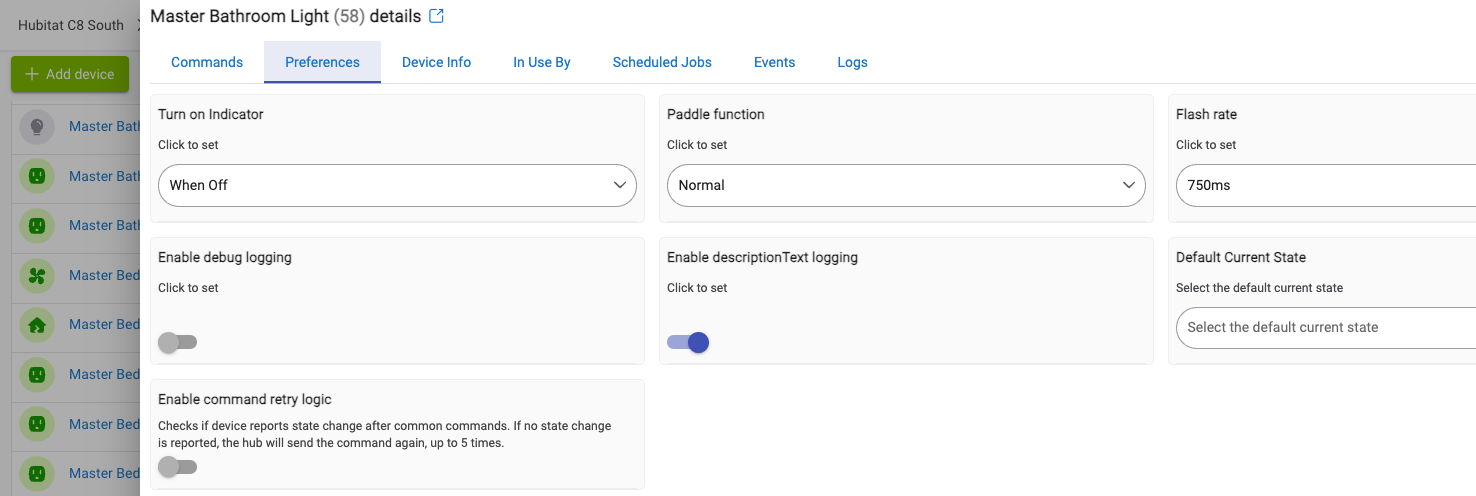View the Scheduled Jobs tab

coord(662,62)
